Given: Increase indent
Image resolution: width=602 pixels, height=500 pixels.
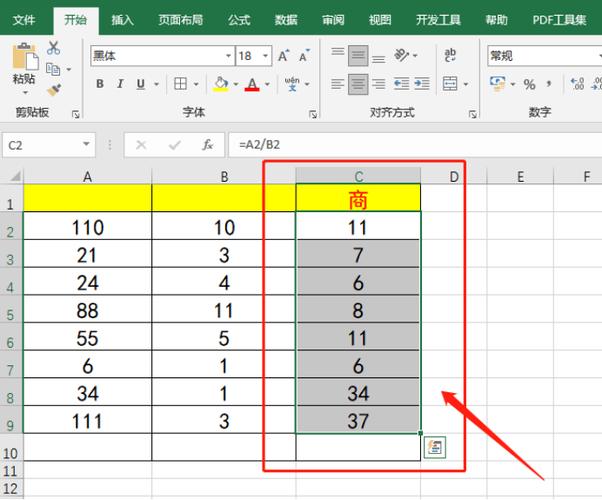Looking at the screenshot, I should click(x=422, y=84).
